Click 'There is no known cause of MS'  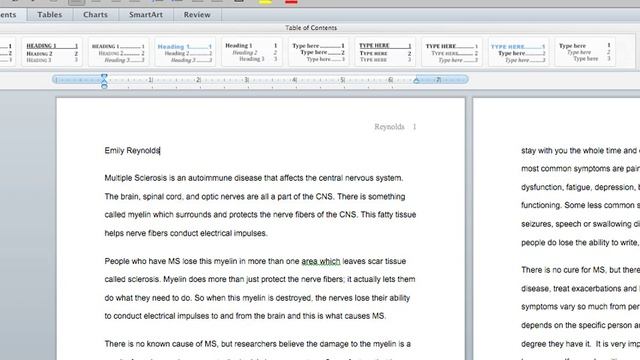pos(160,344)
